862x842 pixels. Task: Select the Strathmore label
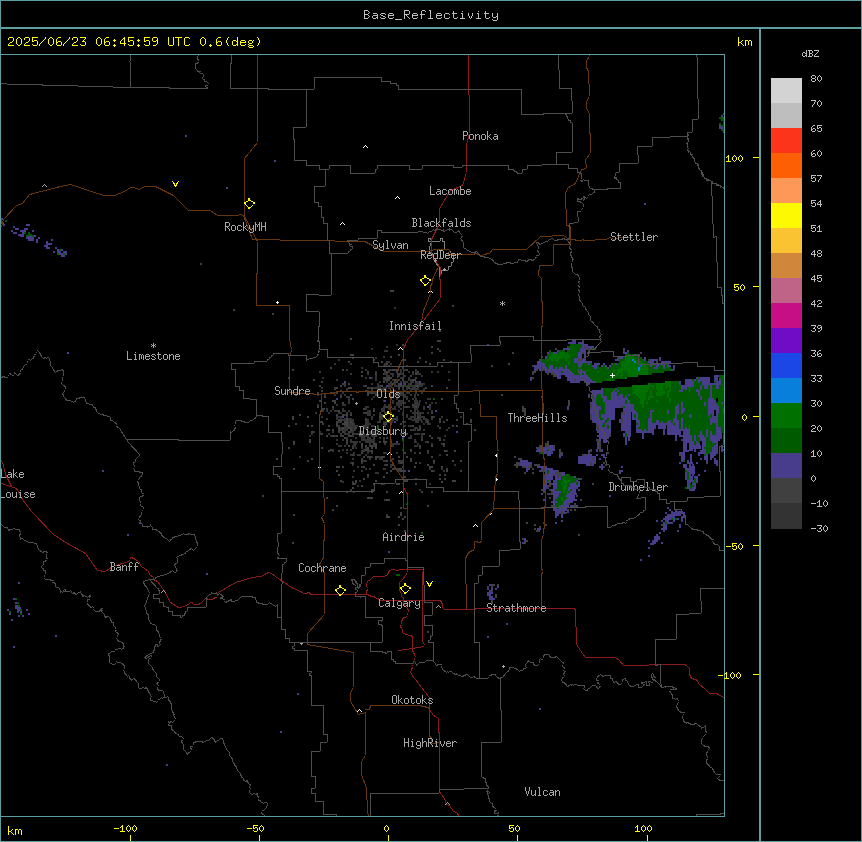point(516,608)
